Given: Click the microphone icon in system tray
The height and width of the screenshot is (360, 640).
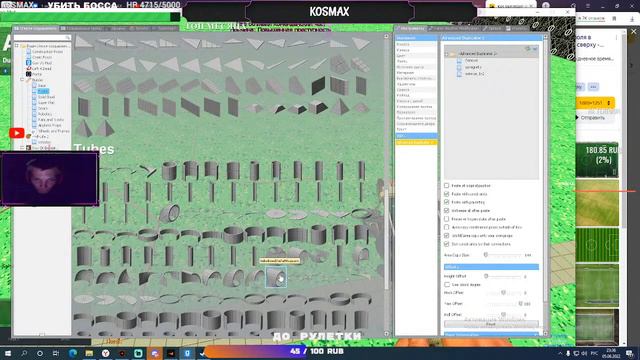Looking at the screenshot, I should point(568,353).
